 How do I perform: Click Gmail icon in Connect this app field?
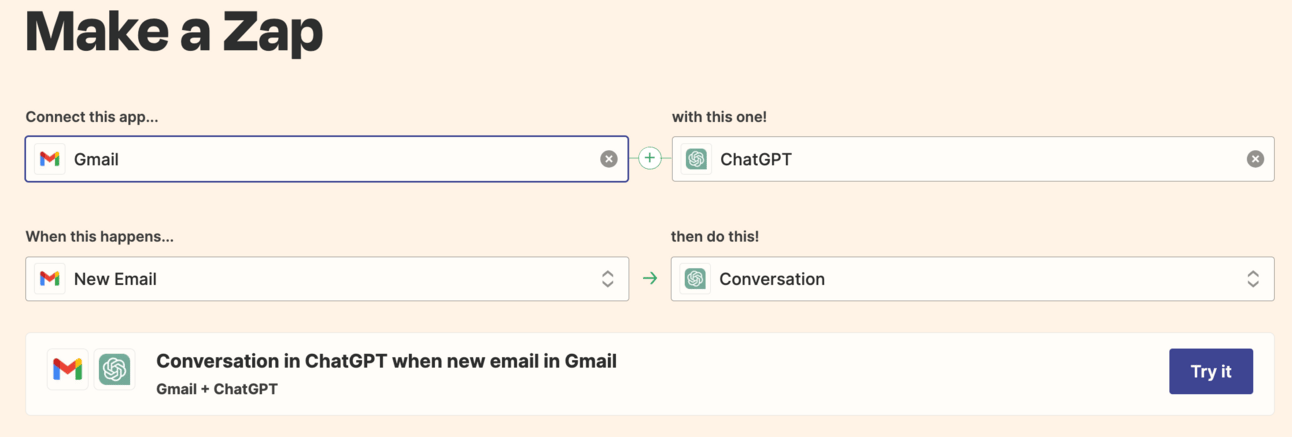click(49, 159)
